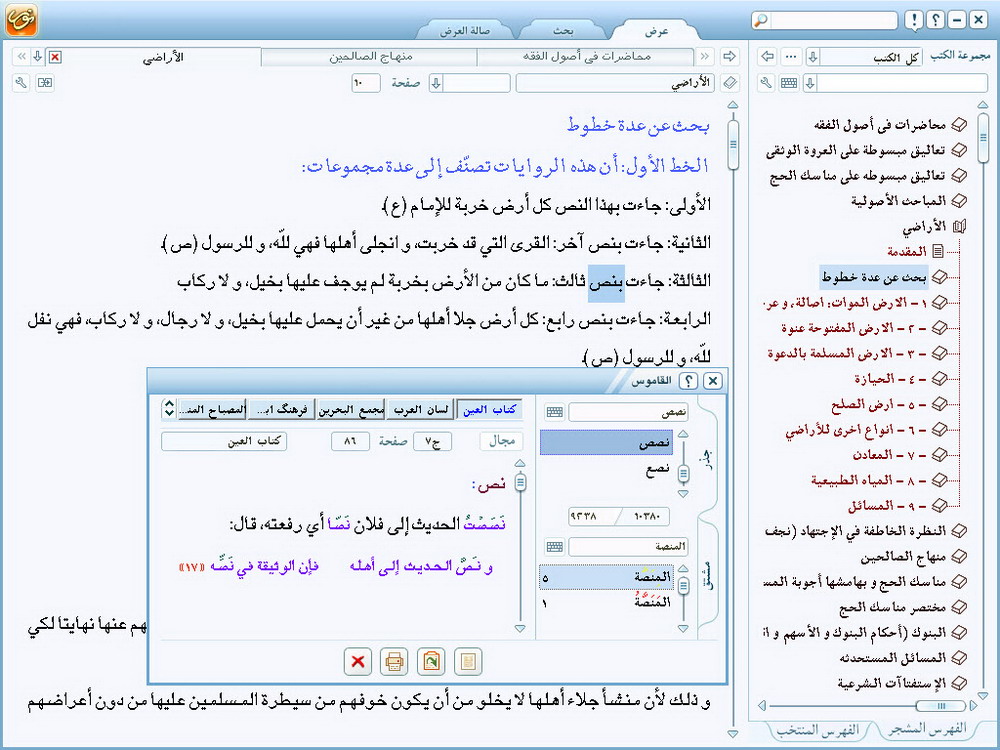1000x750 pixels.
Task: Click the export icon in document toolbar
Action: (45, 83)
